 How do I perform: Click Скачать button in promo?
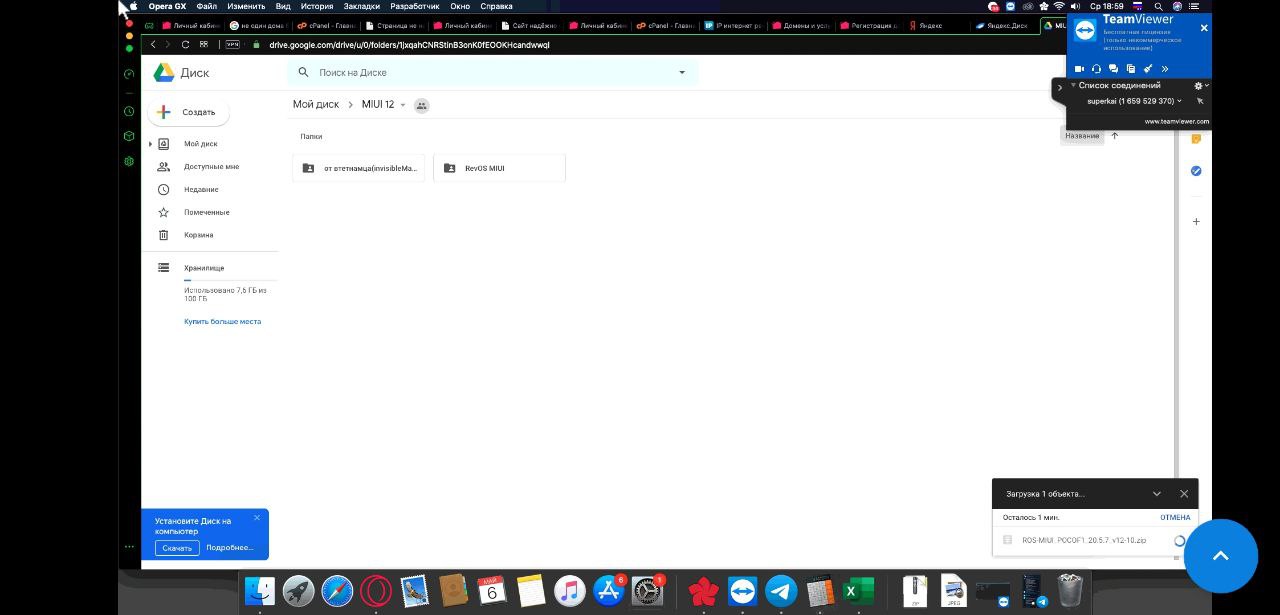tap(177, 548)
